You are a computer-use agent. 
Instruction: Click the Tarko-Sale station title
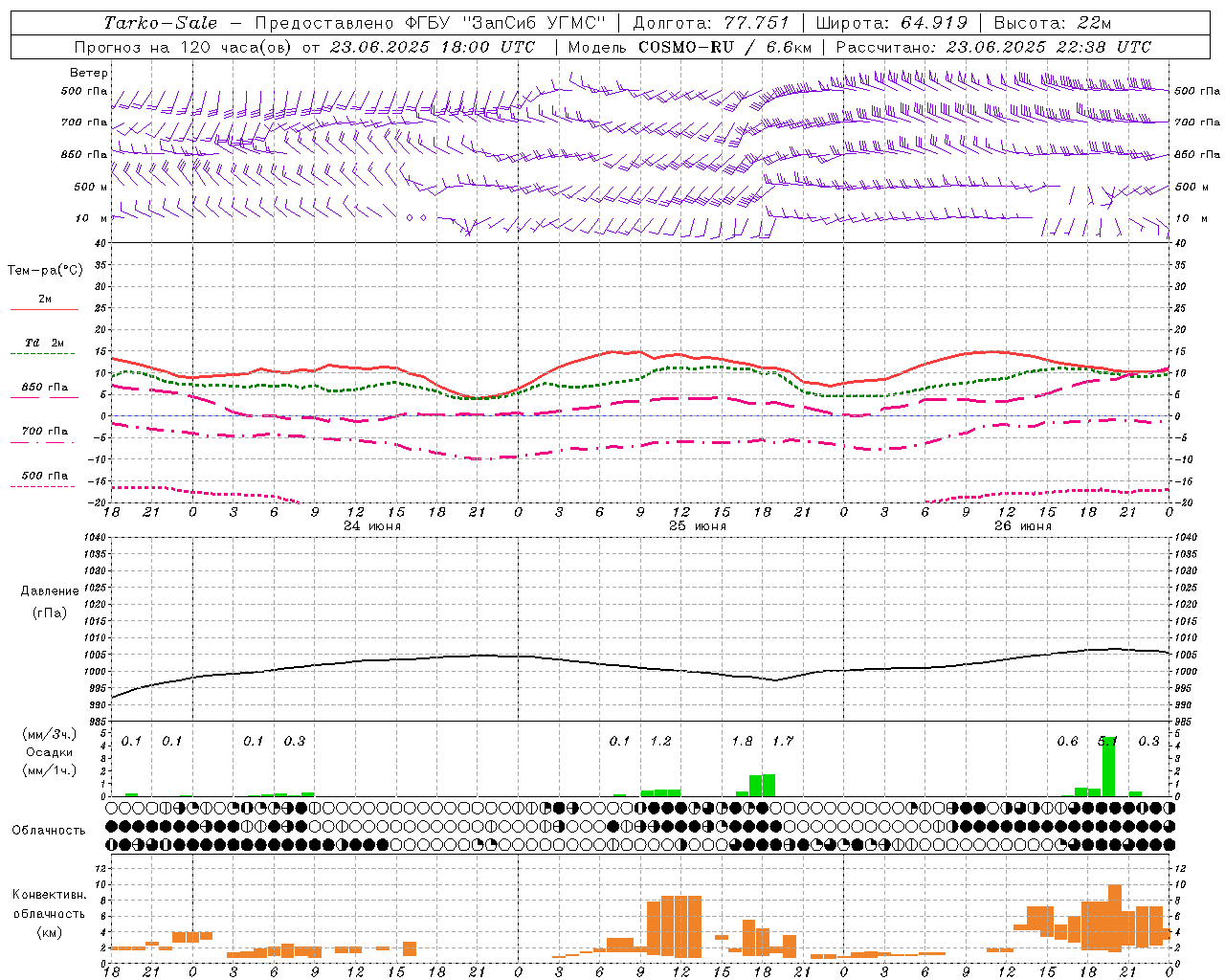[161, 23]
